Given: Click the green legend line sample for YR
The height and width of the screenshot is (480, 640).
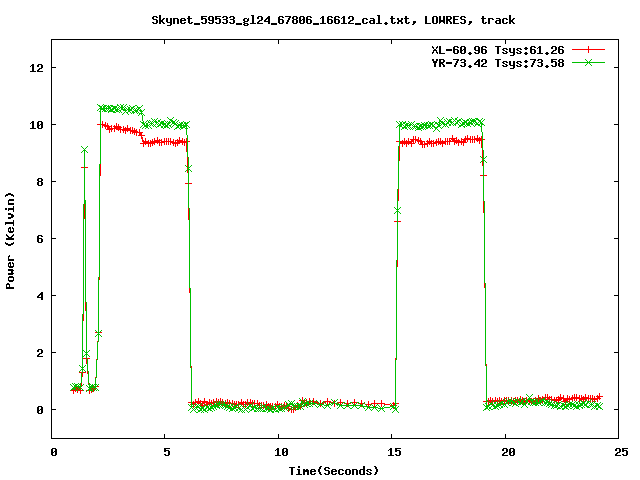Looking at the screenshot, I should 588,62.
